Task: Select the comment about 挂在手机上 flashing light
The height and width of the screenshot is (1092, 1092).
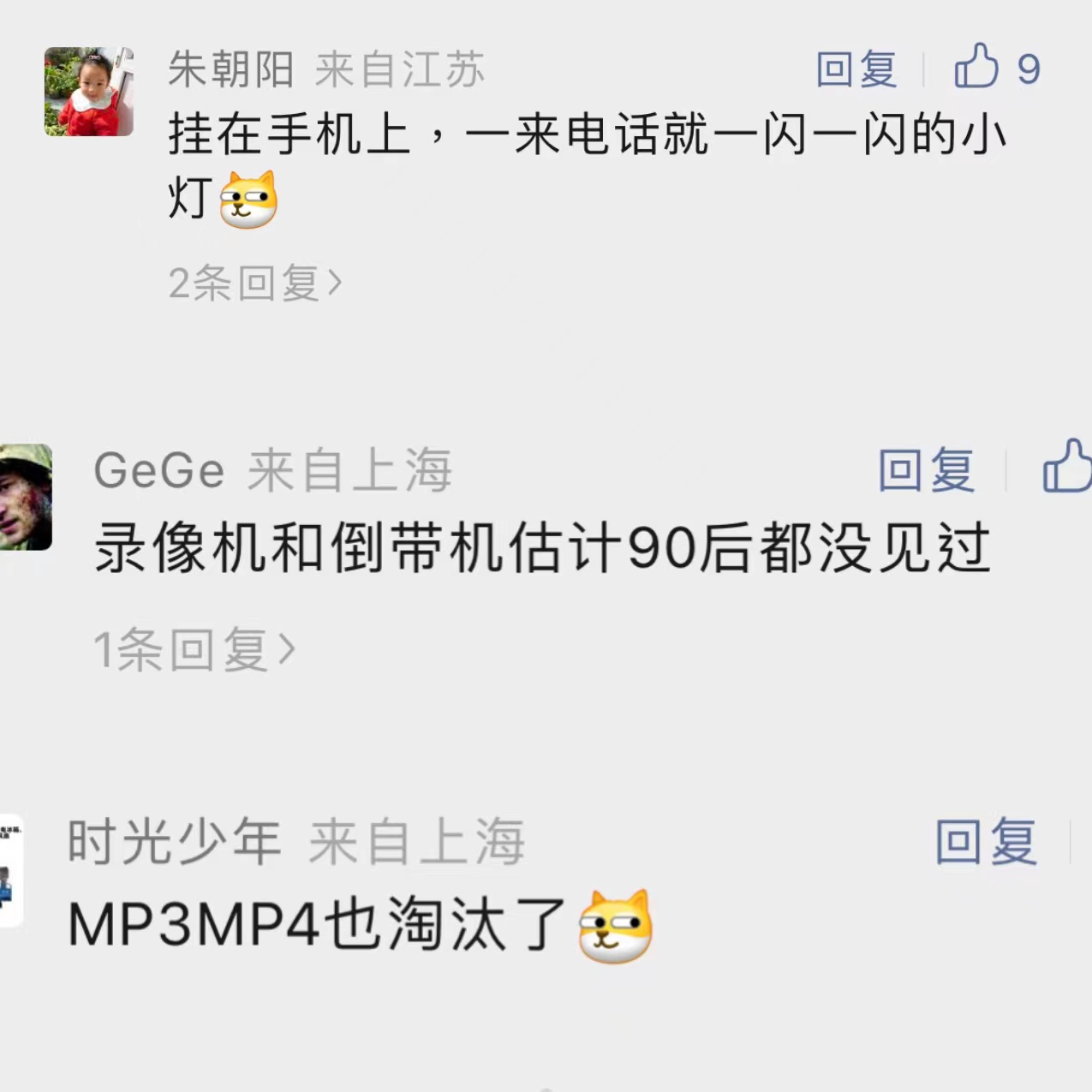Action: coord(588,167)
